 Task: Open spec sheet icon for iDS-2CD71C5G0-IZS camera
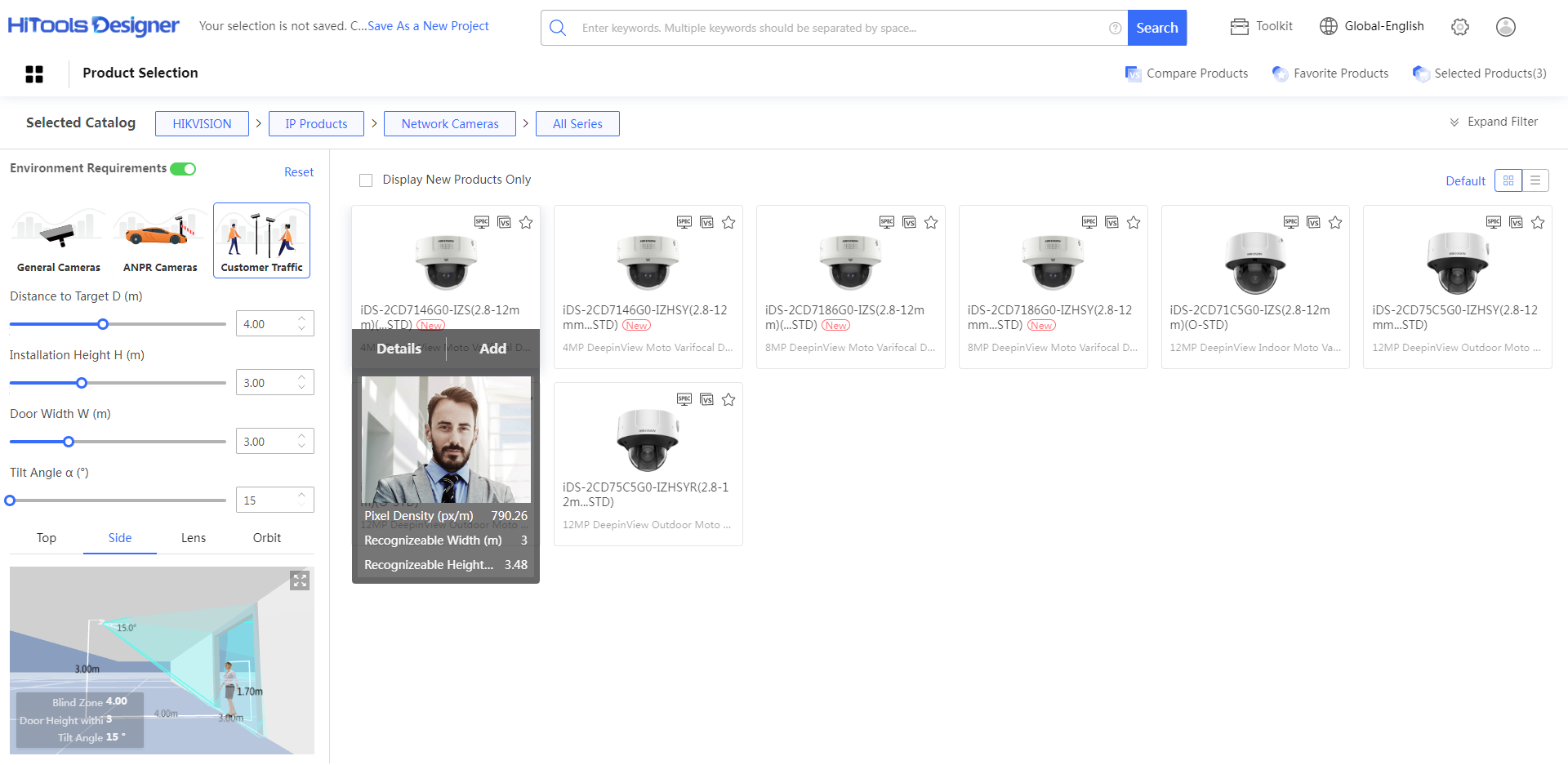click(x=1291, y=222)
